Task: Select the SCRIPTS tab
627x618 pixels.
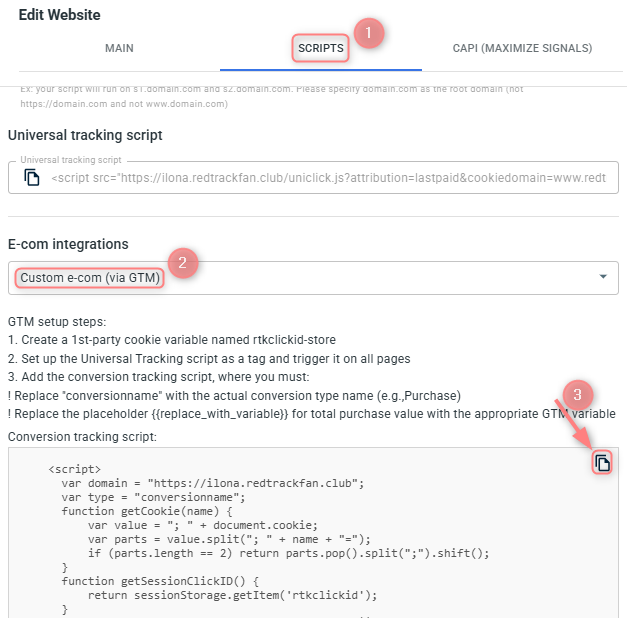Action: (321, 48)
